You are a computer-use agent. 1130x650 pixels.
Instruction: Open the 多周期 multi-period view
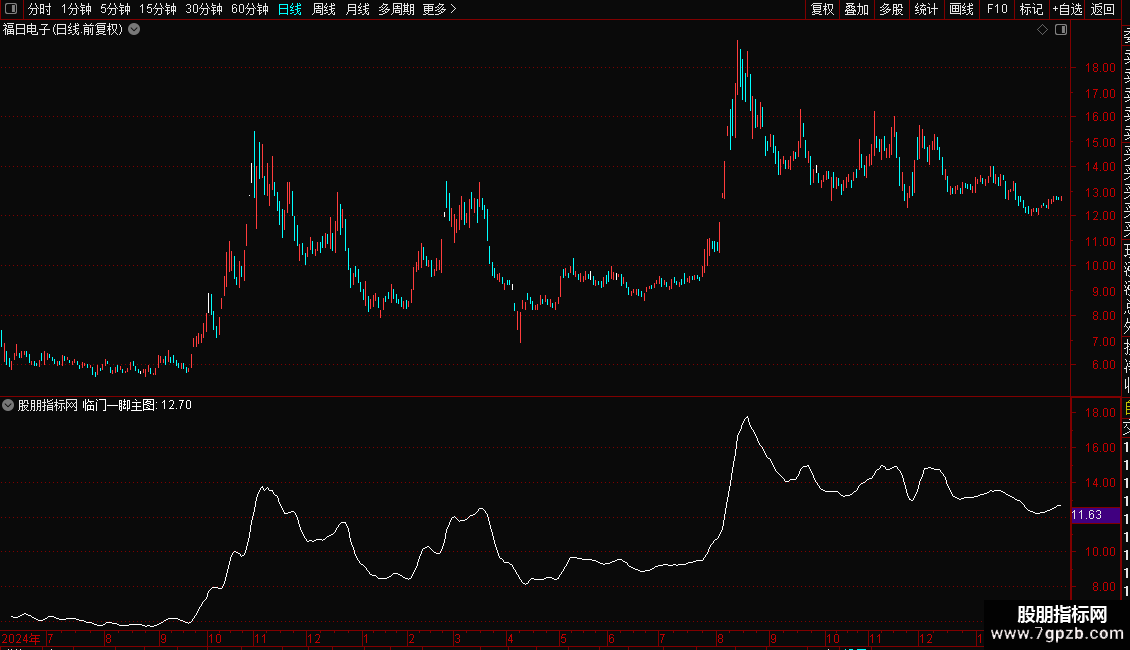396,9
